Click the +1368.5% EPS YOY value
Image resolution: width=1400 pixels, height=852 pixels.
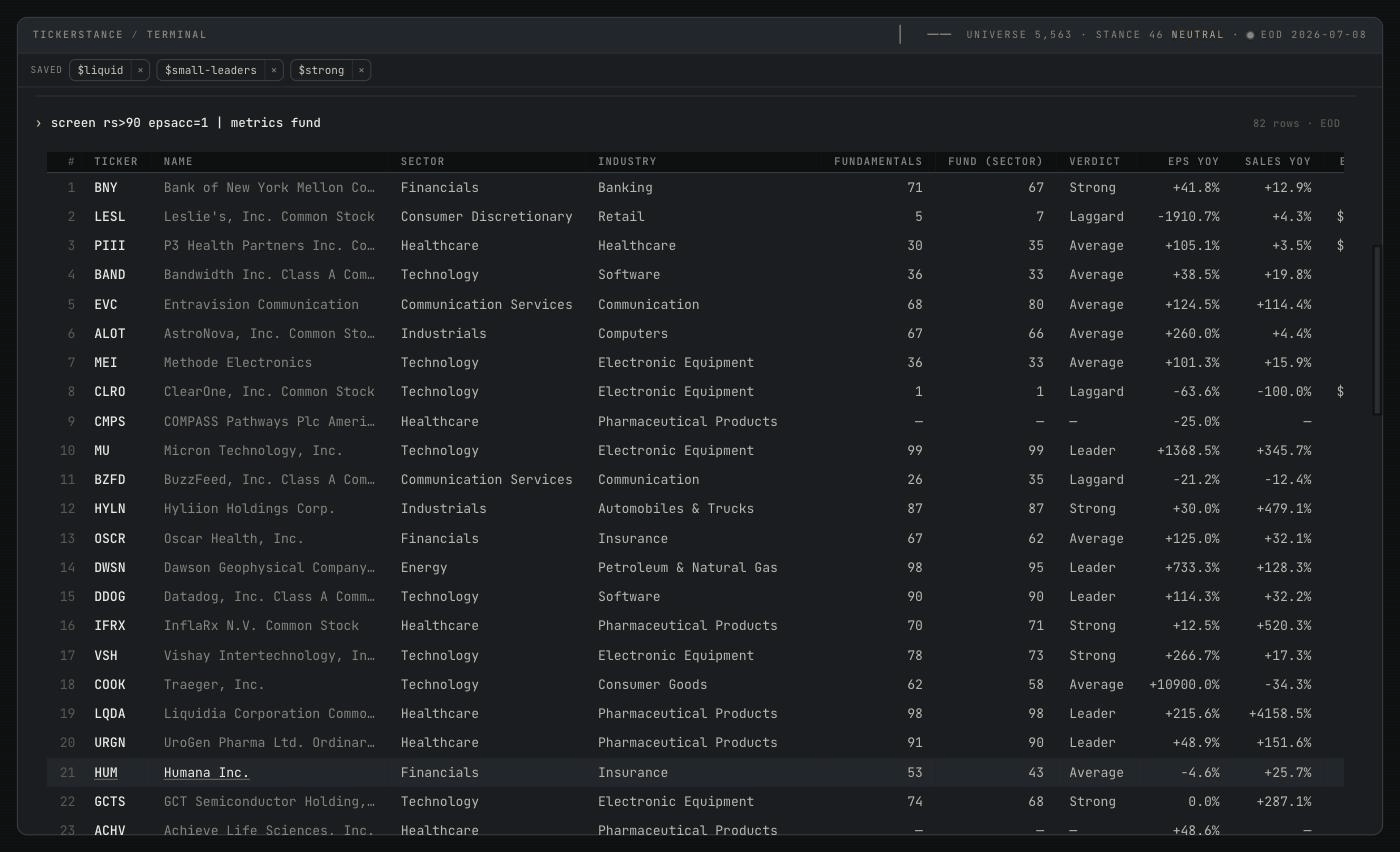coord(1189,450)
